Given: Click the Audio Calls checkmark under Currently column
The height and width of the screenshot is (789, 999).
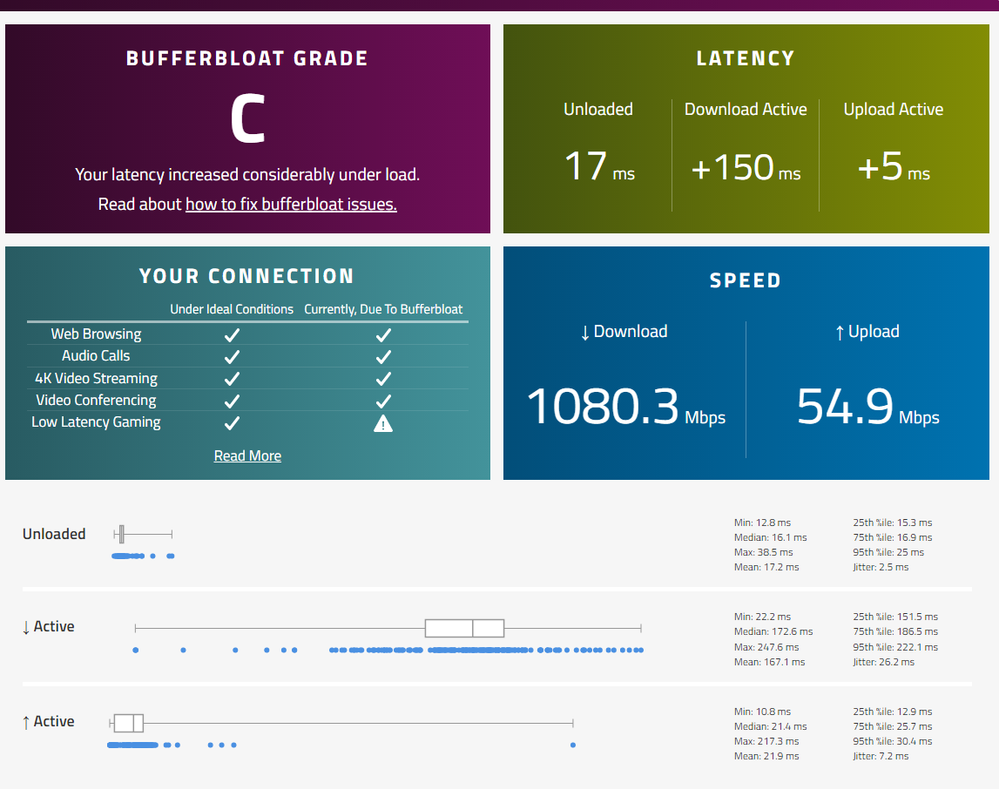Looking at the screenshot, I should point(383,356).
